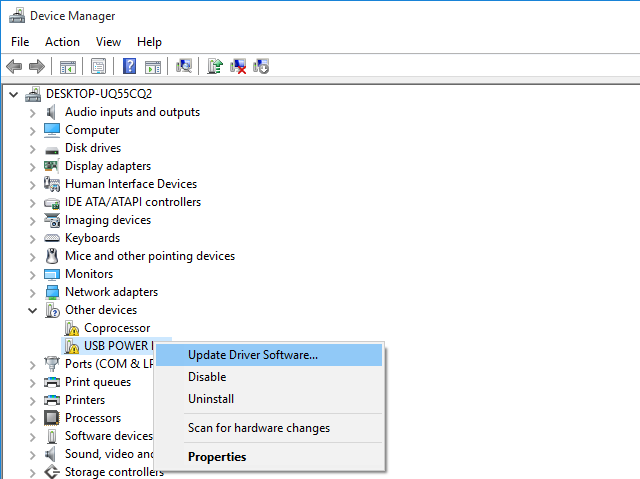Choose Update Driver Software from context menu

pyautogui.click(x=253, y=355)
